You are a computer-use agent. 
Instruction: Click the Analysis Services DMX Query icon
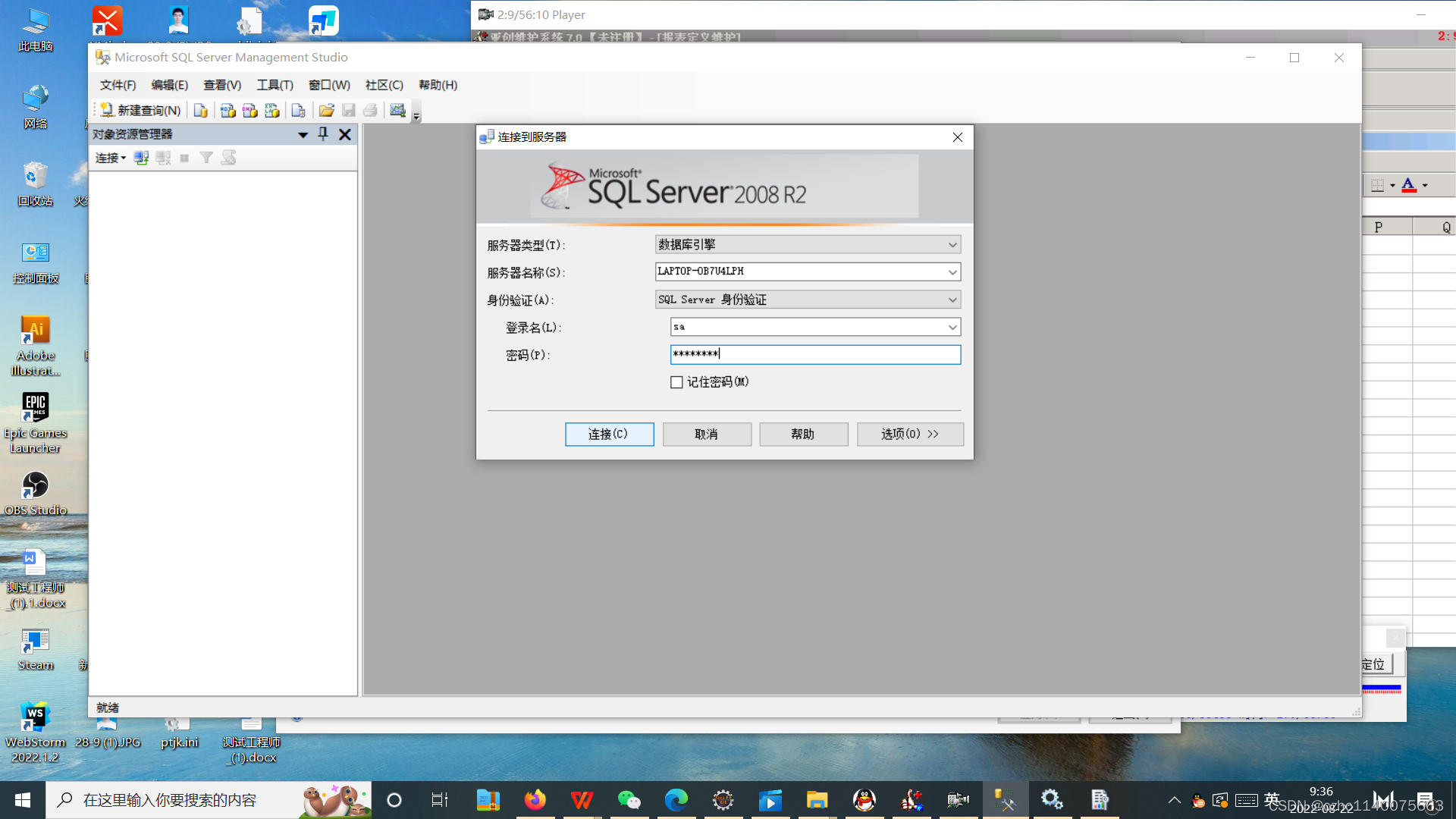point(249,111)
